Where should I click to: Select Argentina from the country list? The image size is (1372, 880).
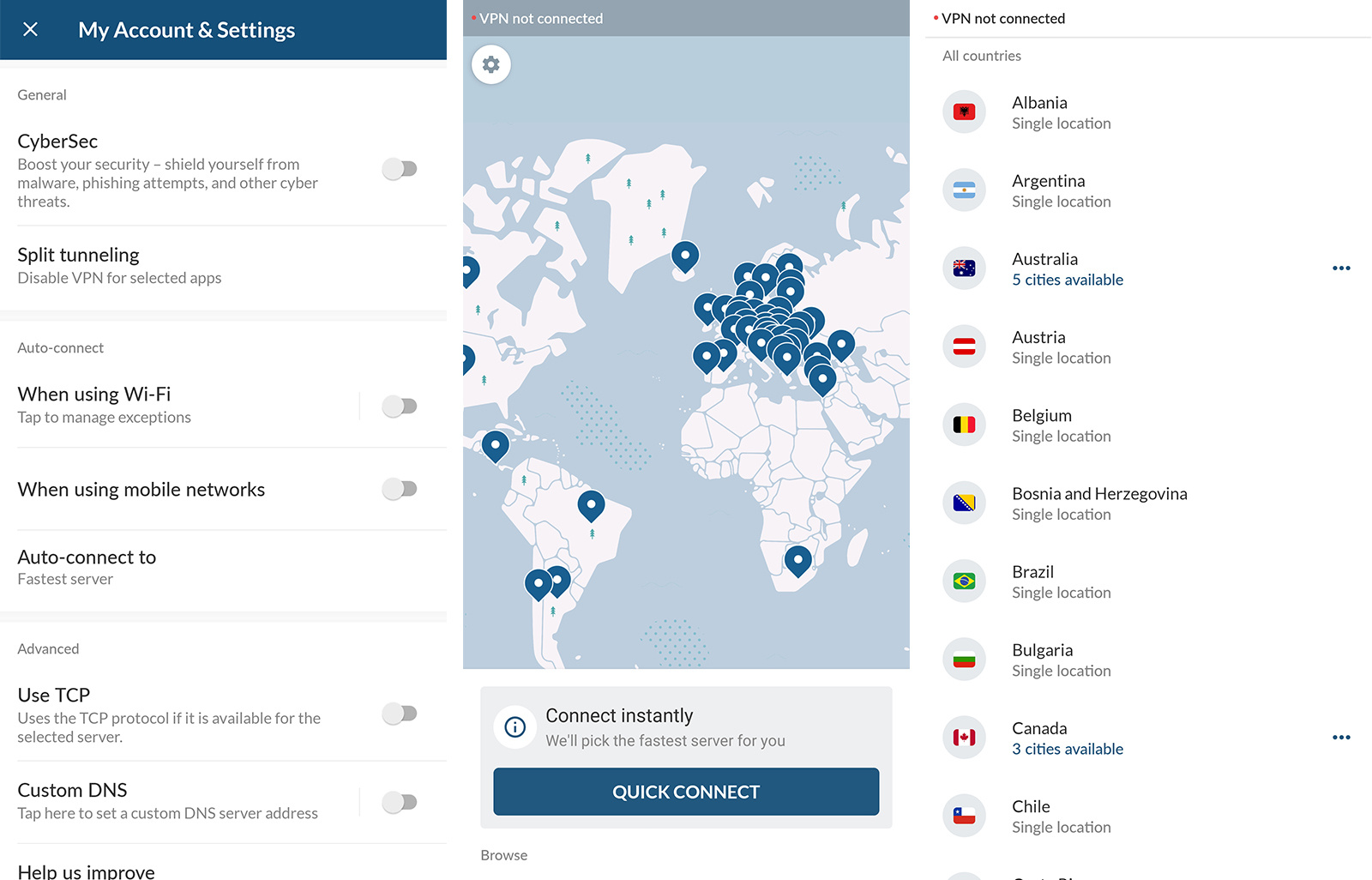point(1149,190)
